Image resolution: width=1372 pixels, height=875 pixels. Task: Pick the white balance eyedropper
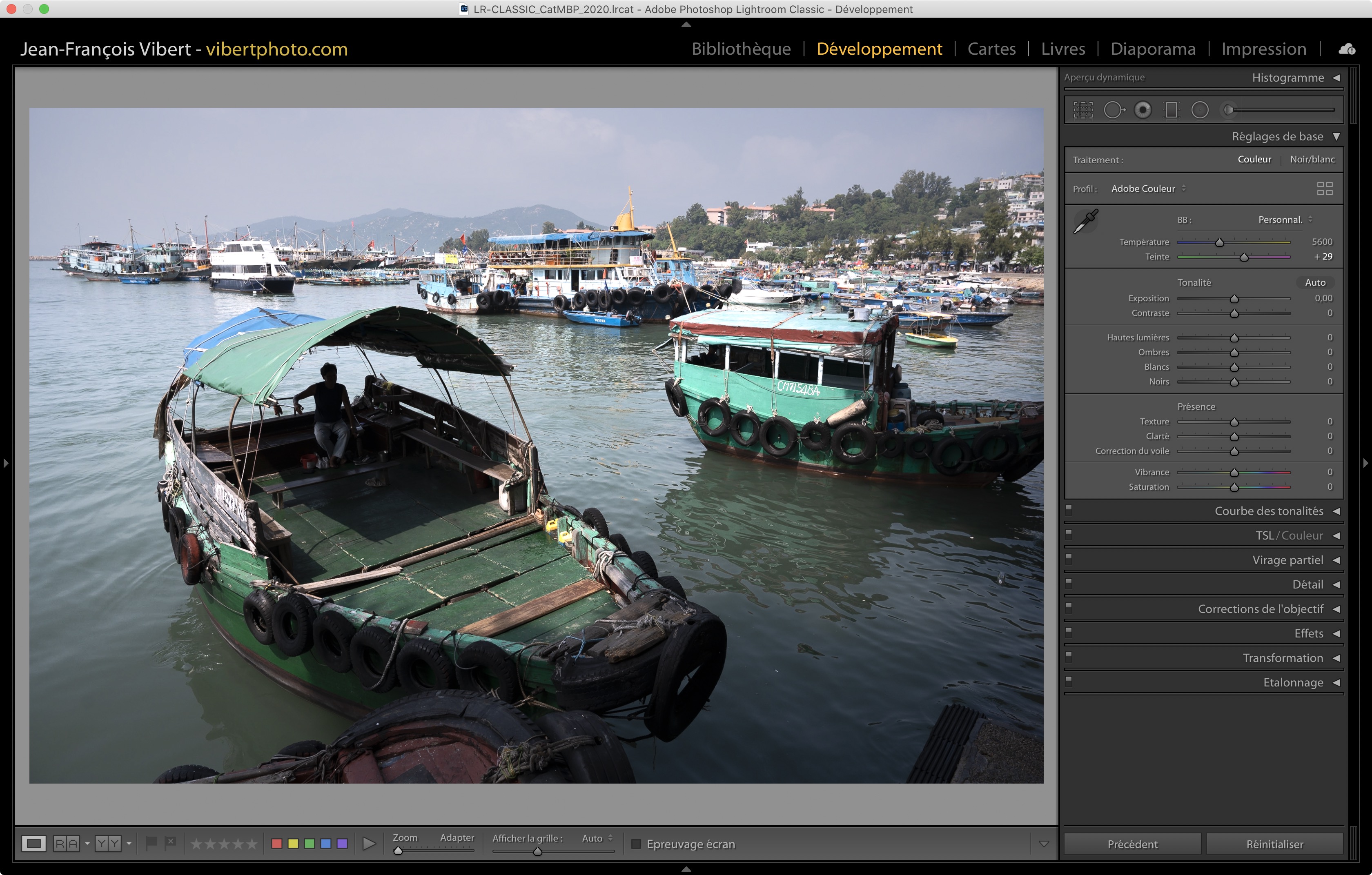pos(1085,222)
